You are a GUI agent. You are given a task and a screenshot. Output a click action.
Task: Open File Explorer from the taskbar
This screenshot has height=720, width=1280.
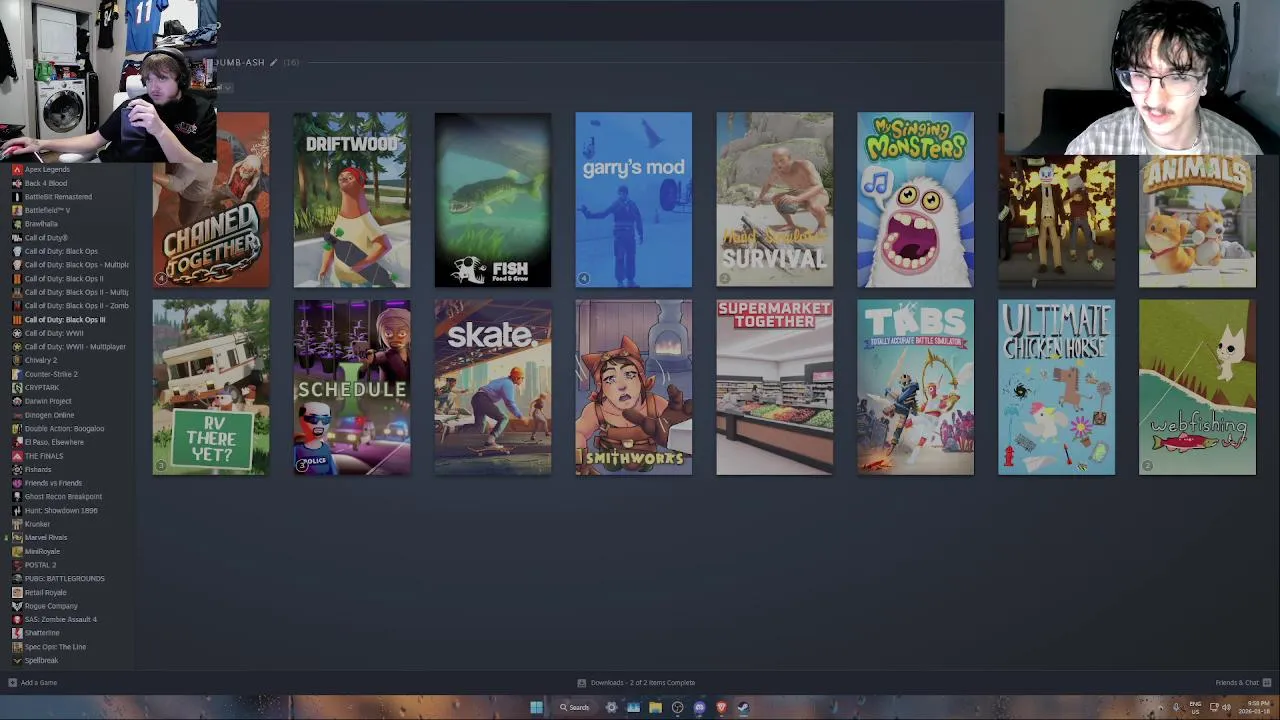tap(655, 707)
